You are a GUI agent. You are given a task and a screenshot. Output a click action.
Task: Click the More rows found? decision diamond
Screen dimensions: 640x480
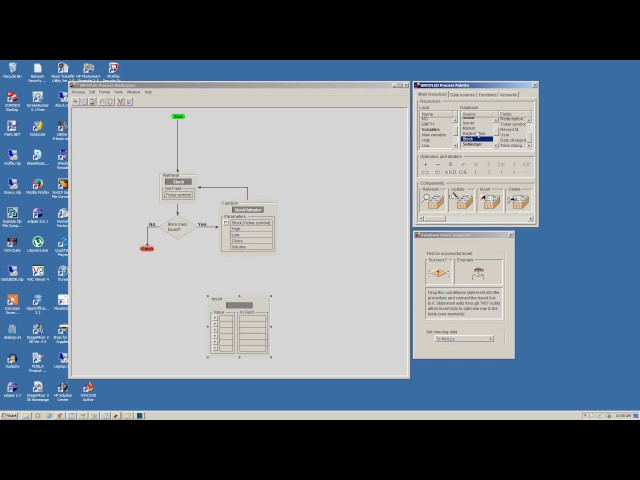point(178,227)
